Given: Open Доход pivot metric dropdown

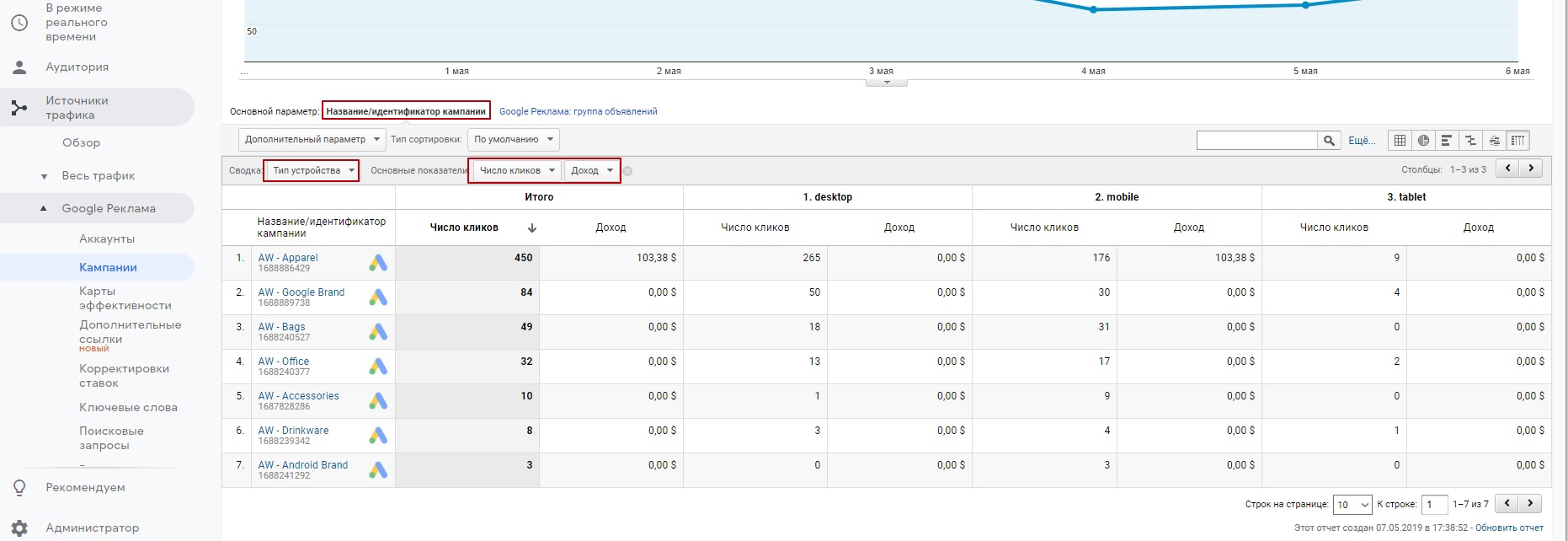Looking at the screenshot, I should (592, 170).
